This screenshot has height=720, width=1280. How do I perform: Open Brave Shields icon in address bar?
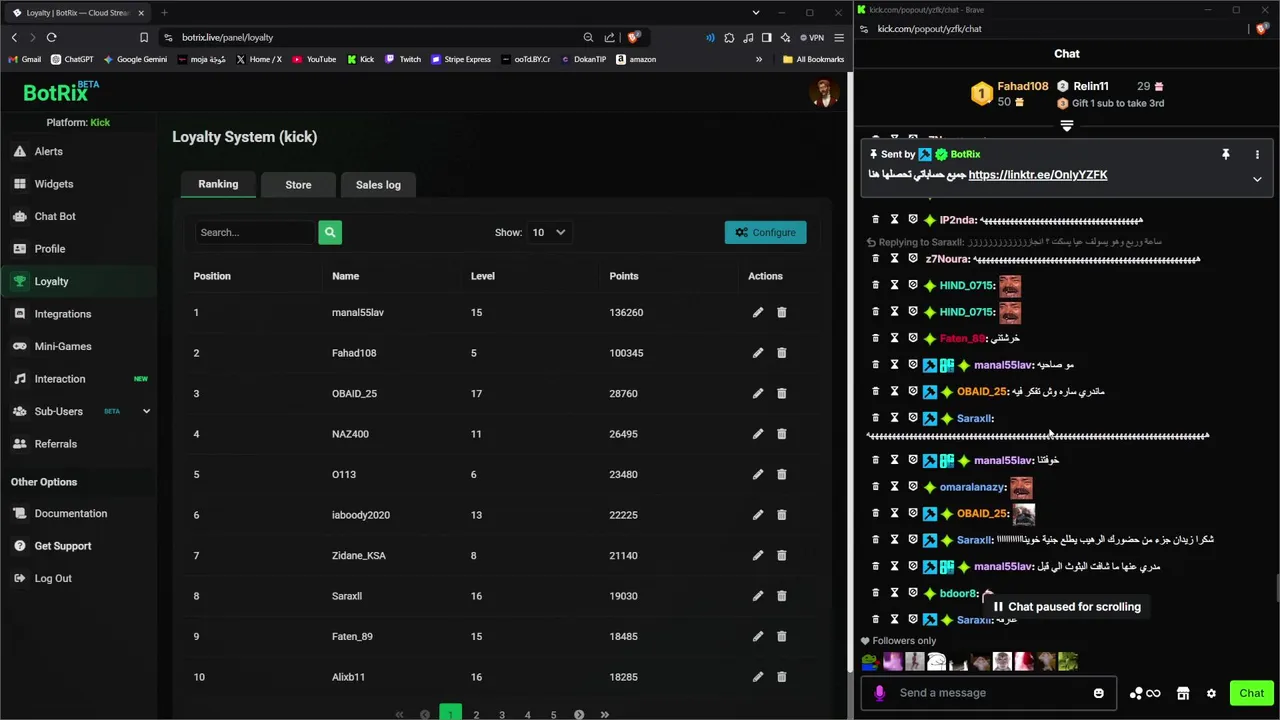[632, 37]
